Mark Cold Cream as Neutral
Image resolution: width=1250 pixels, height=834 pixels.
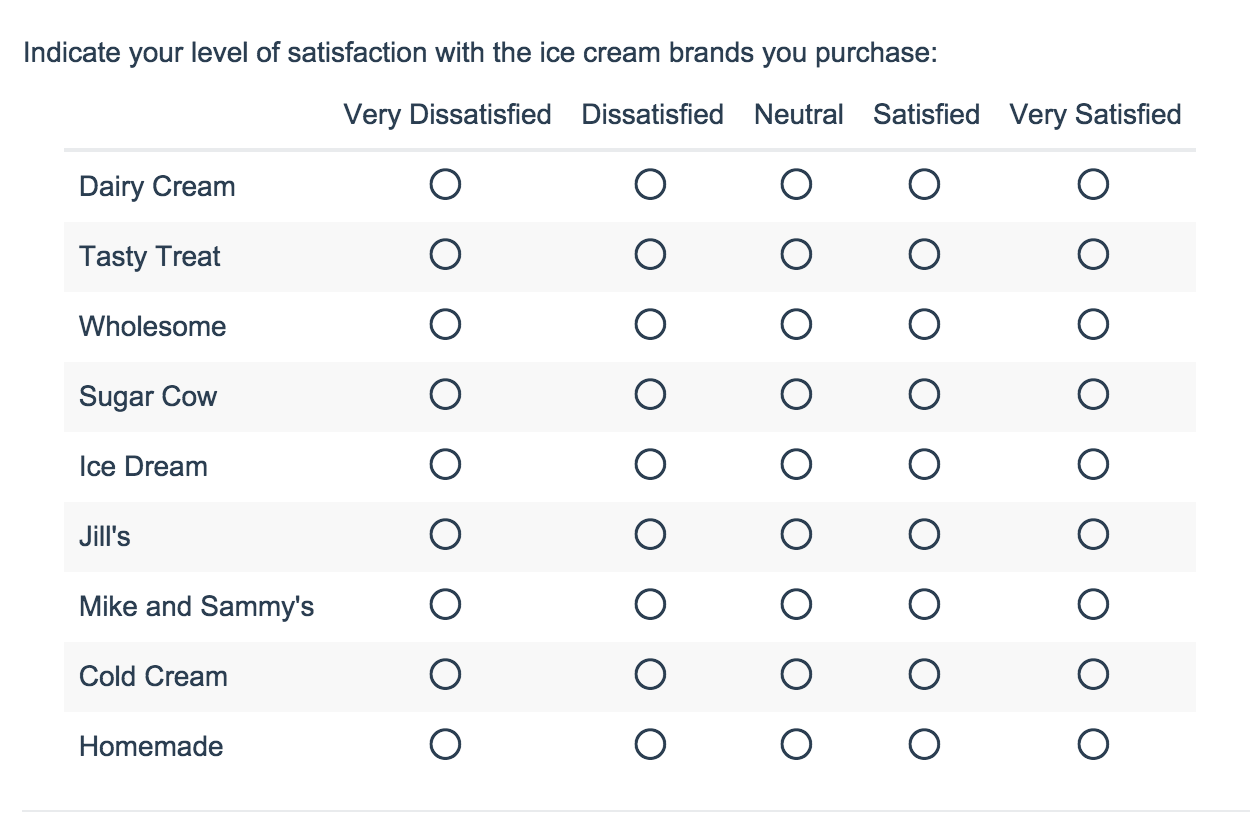tap(796, 675)
